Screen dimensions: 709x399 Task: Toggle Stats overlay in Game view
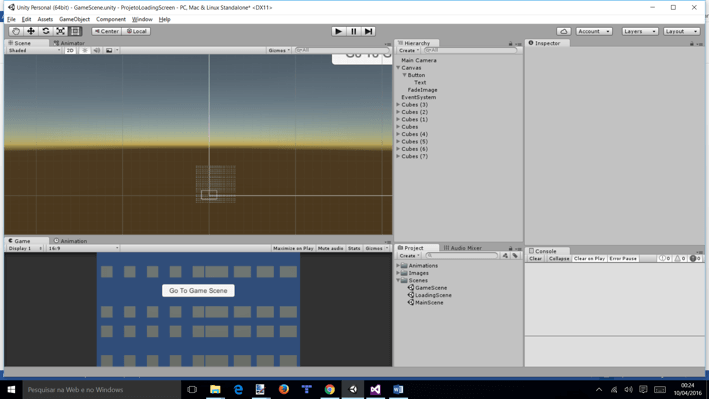coord(354,248)
